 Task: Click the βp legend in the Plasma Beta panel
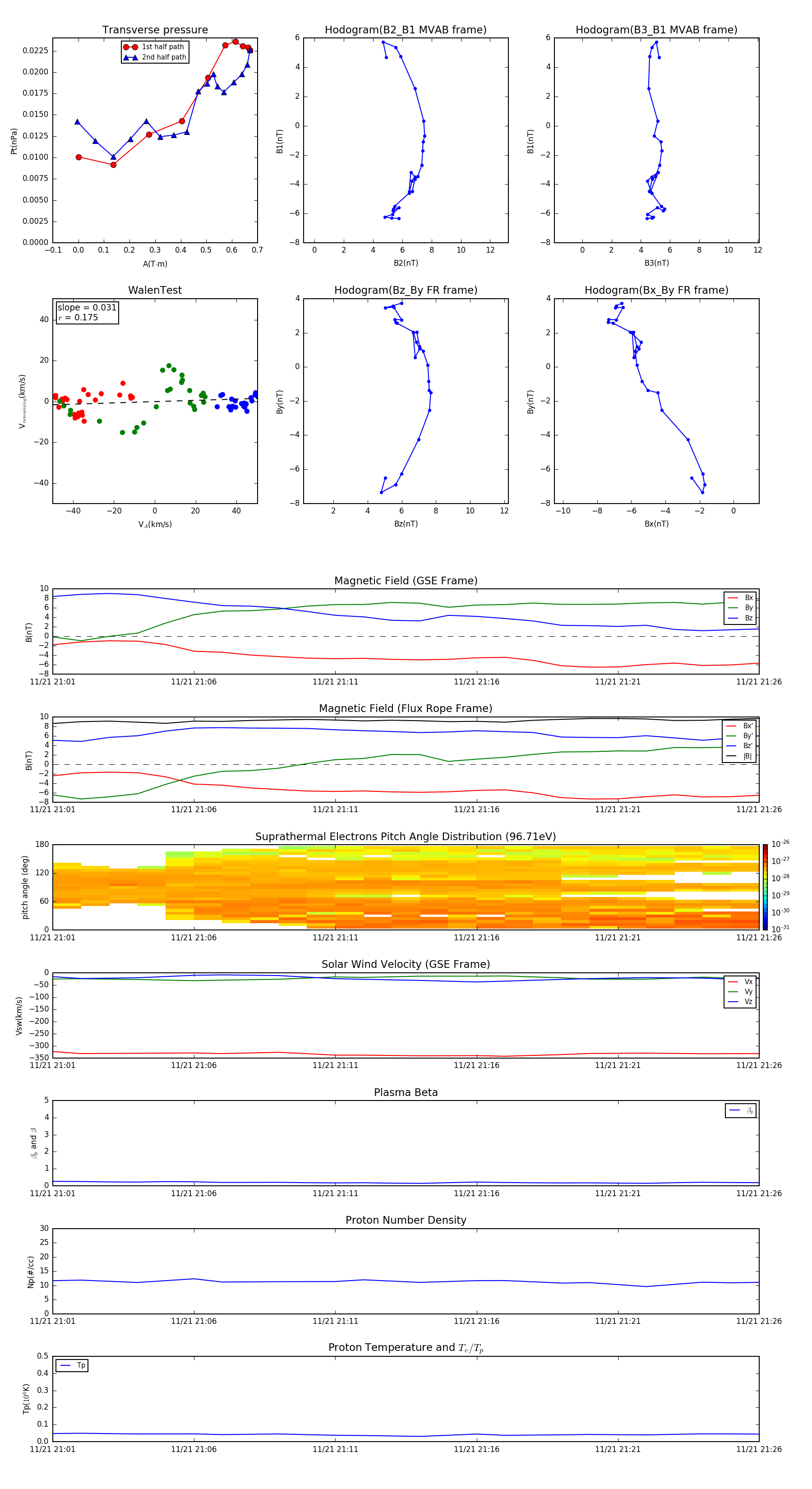point(741,1110)
